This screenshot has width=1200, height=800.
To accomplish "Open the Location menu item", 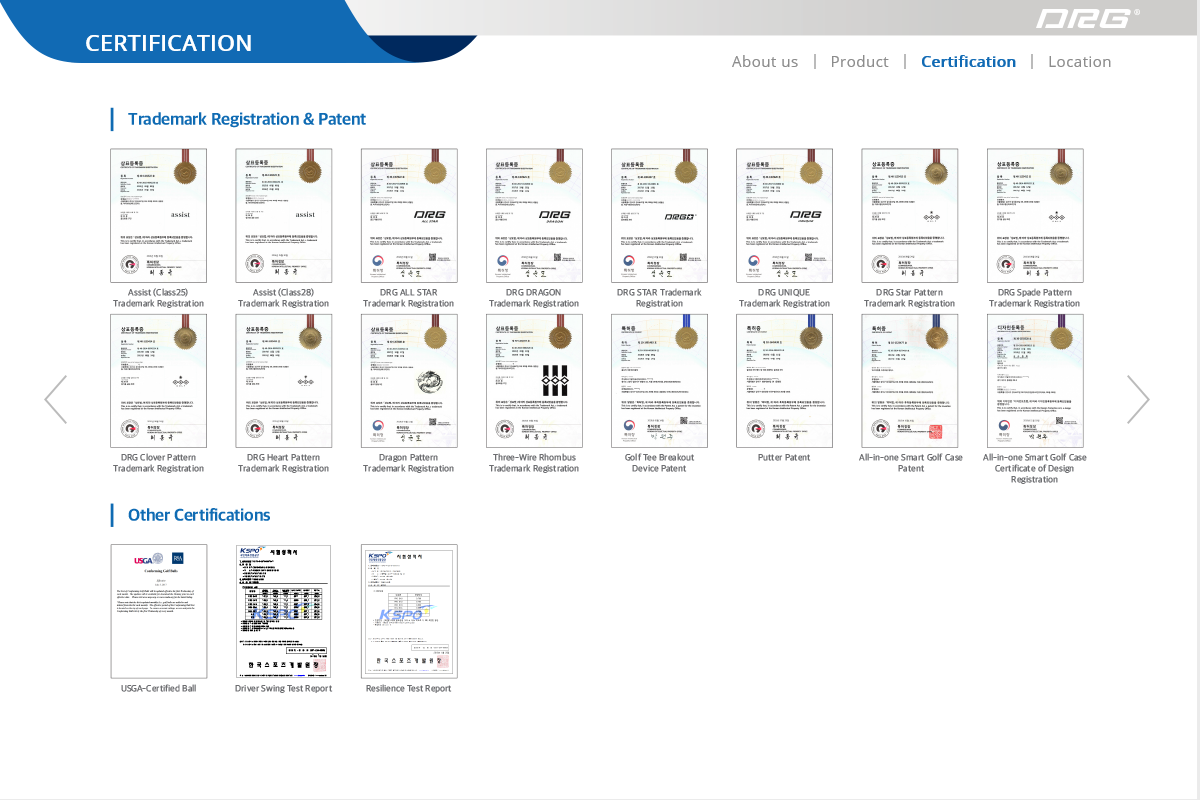I will point(1079,61).
